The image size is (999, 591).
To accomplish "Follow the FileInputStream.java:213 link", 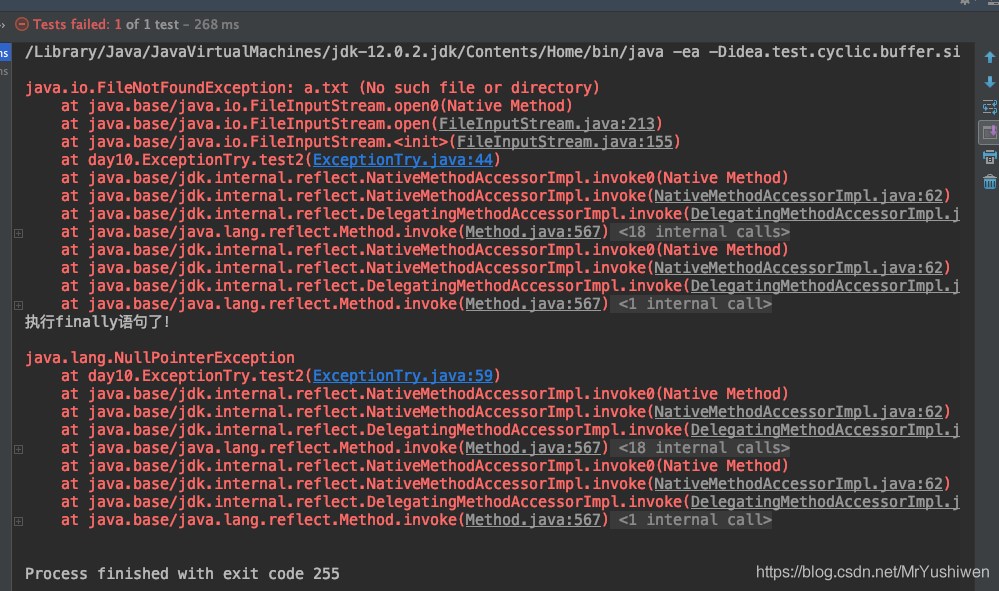I will coord(546,124).
